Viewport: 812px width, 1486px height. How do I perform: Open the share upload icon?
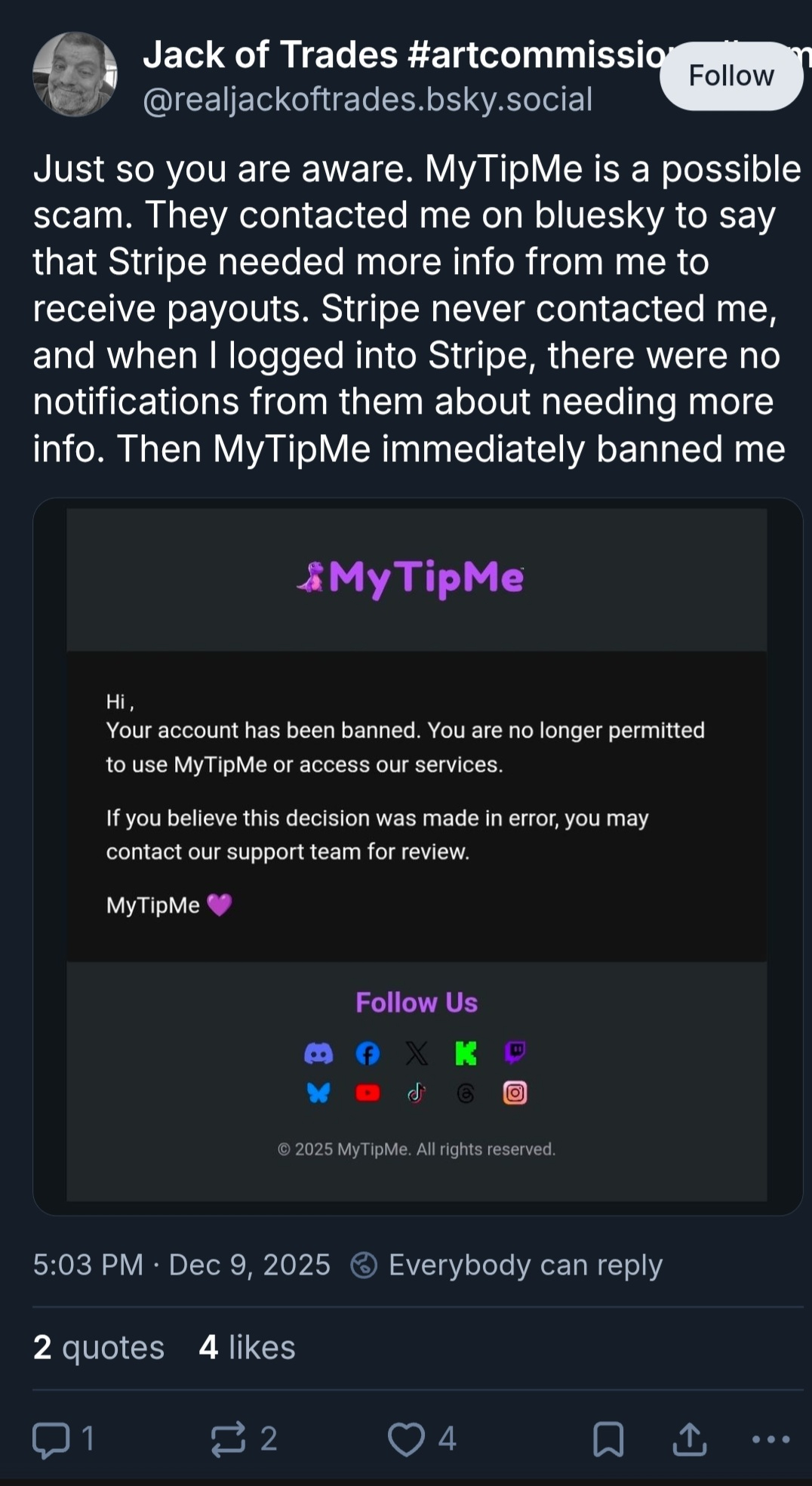pos(690,1439)
